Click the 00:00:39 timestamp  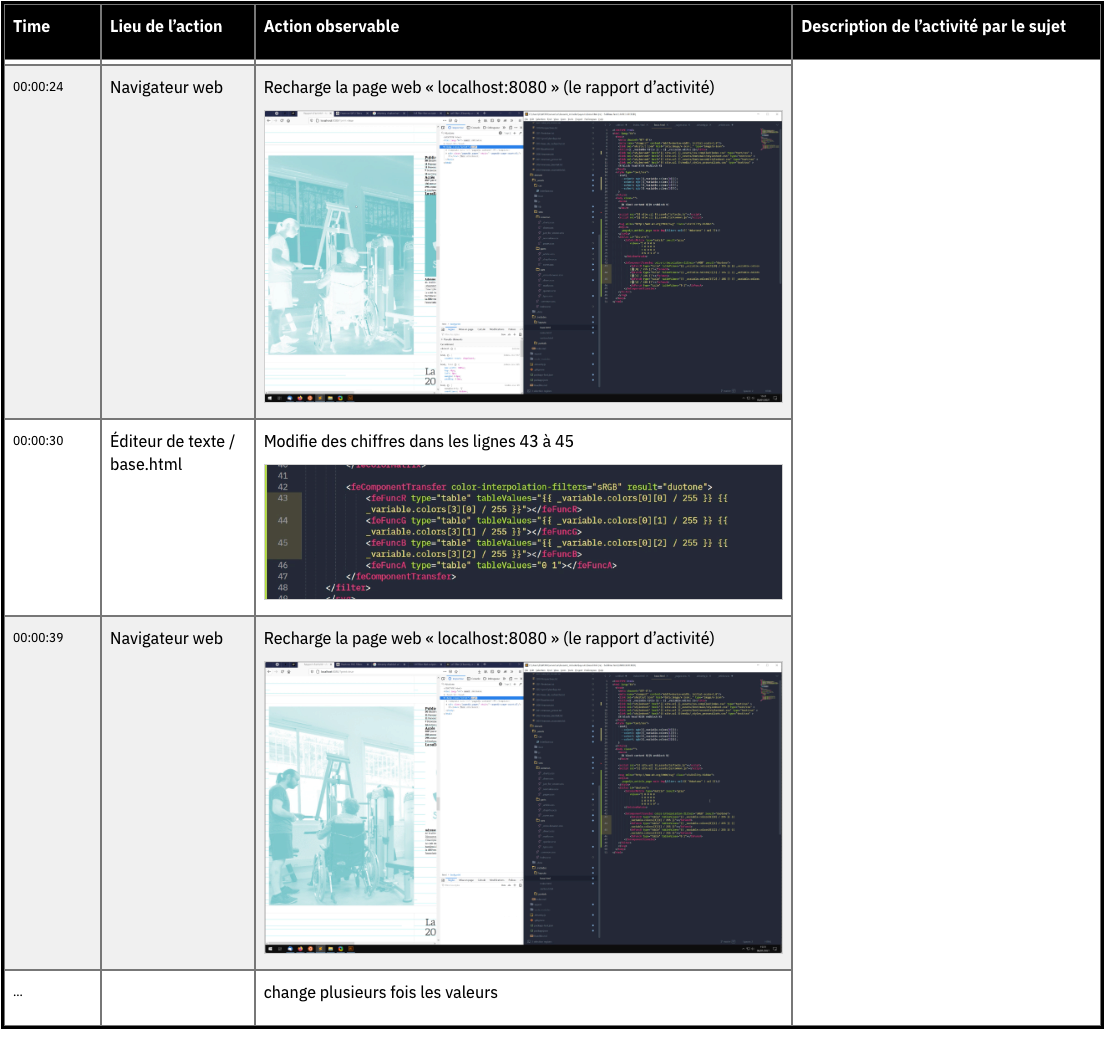38,638
